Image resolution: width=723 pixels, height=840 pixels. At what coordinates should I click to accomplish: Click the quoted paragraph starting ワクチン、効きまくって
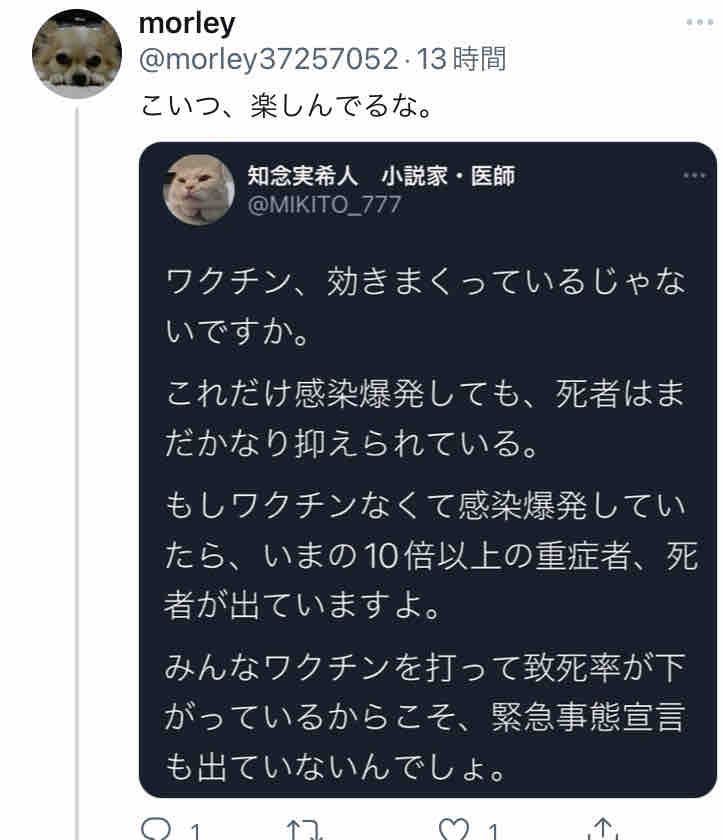point(426,303)
